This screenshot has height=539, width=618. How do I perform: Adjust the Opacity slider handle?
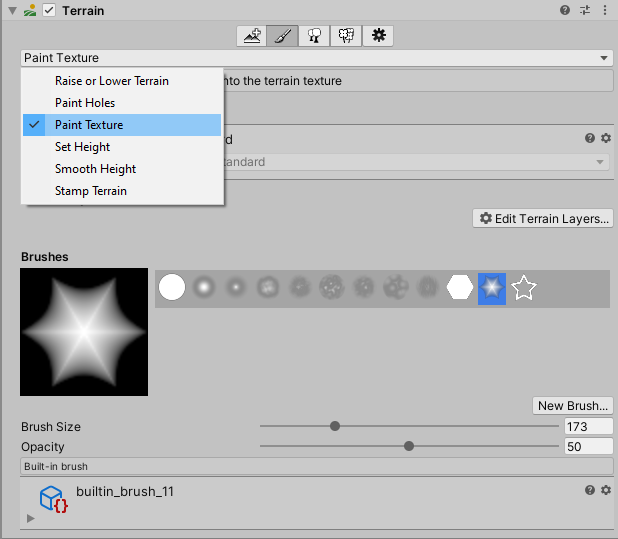pyautogui.click(x=409, y=446)
